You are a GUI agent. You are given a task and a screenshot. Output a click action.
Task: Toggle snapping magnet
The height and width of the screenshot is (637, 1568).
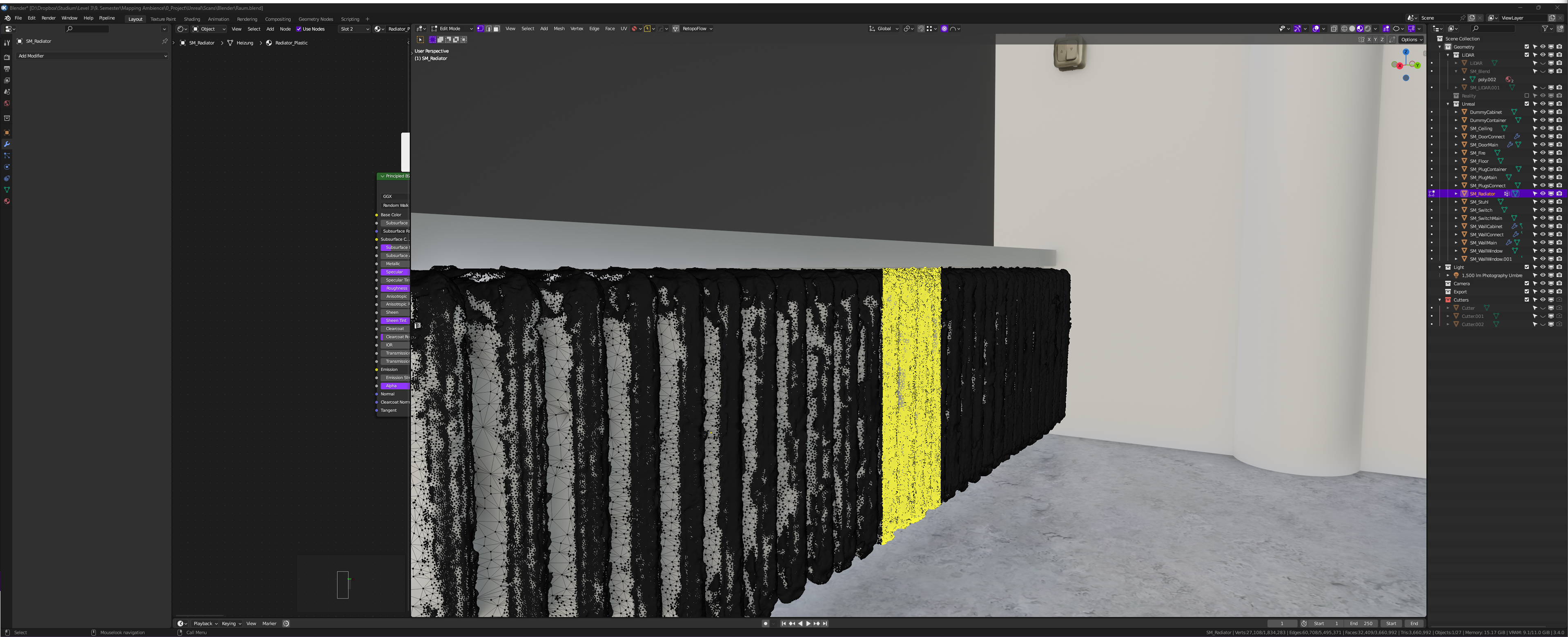(921, 29)
